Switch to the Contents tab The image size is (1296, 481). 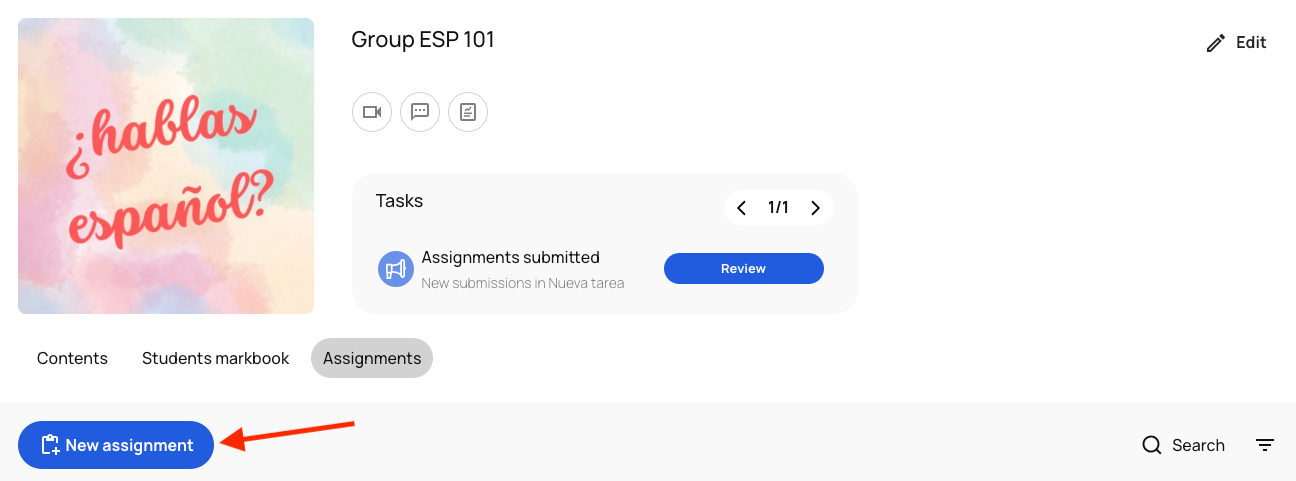72,358
